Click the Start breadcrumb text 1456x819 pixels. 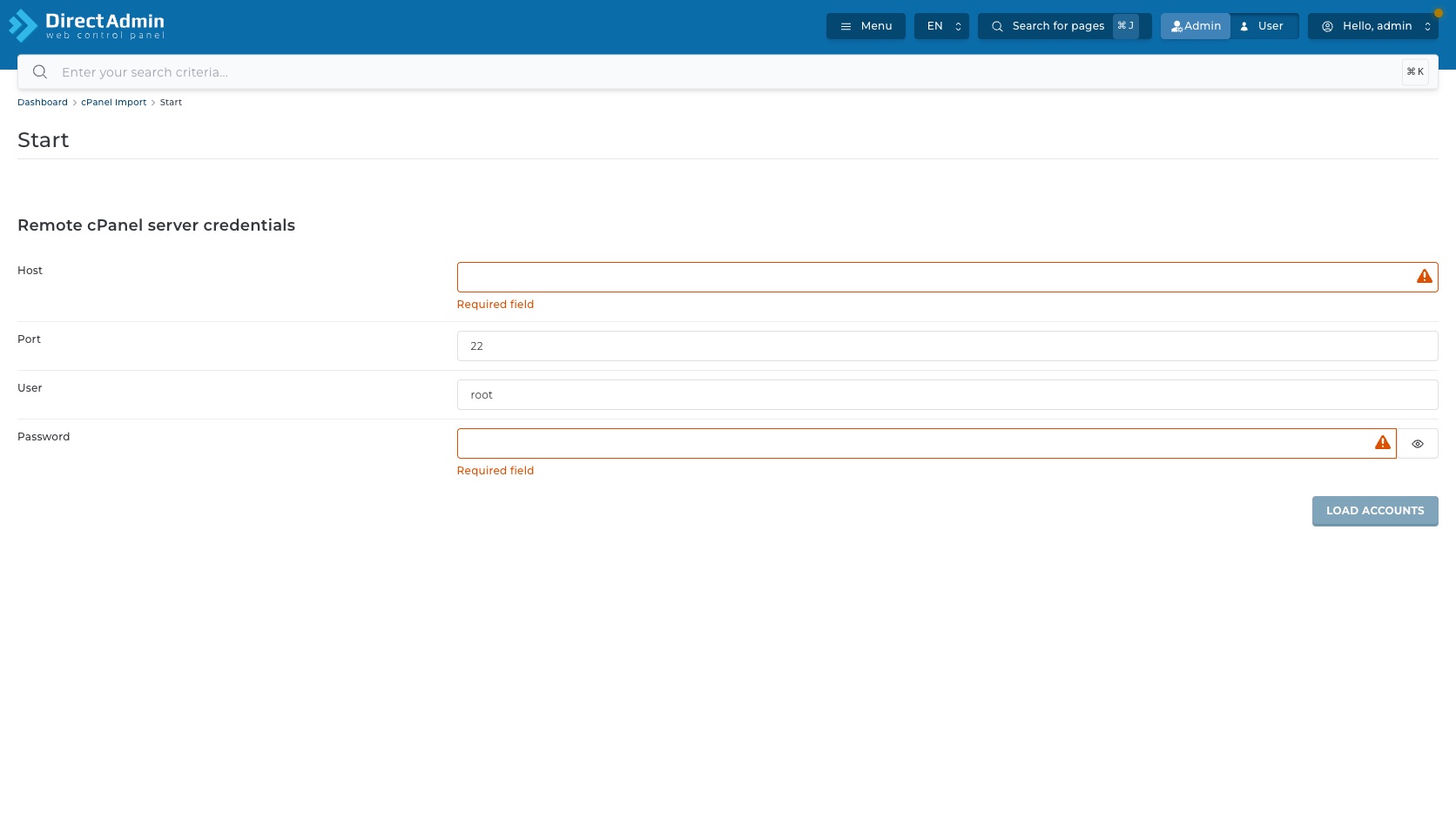pos(171,103)
